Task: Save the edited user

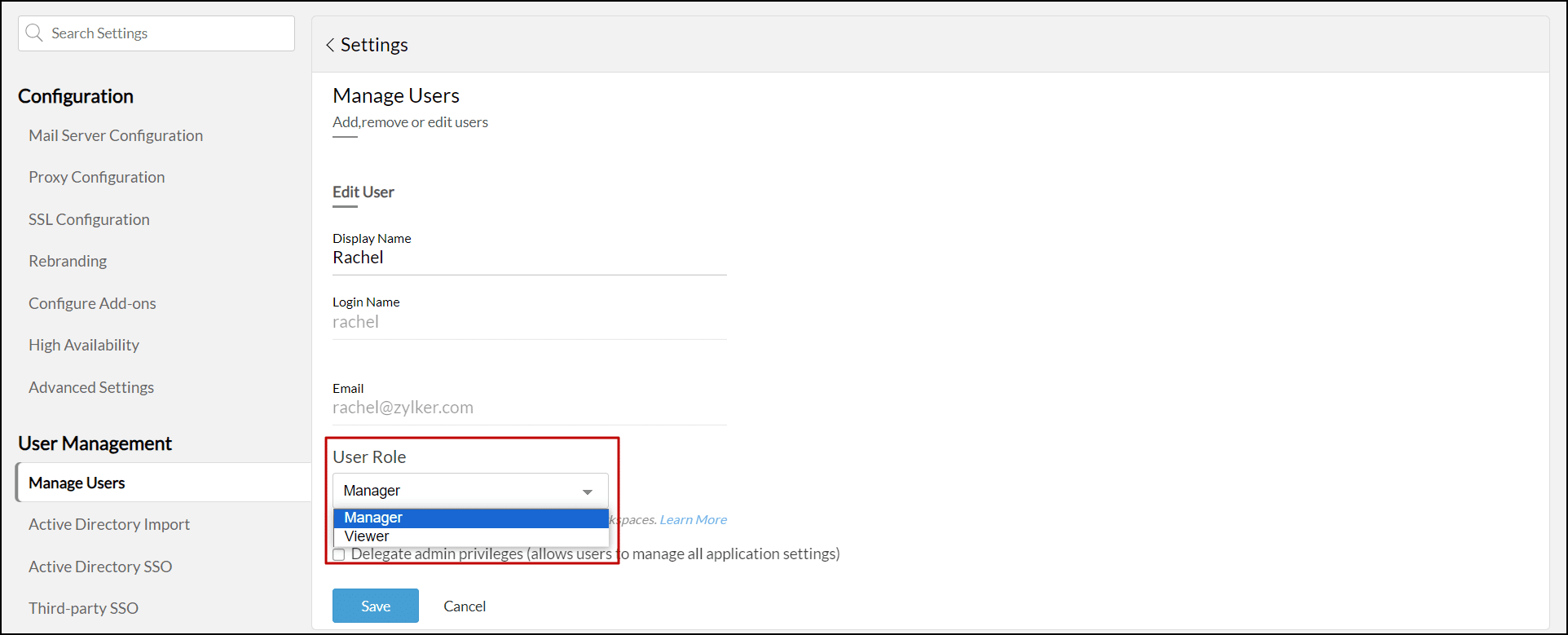Action: 375,606
